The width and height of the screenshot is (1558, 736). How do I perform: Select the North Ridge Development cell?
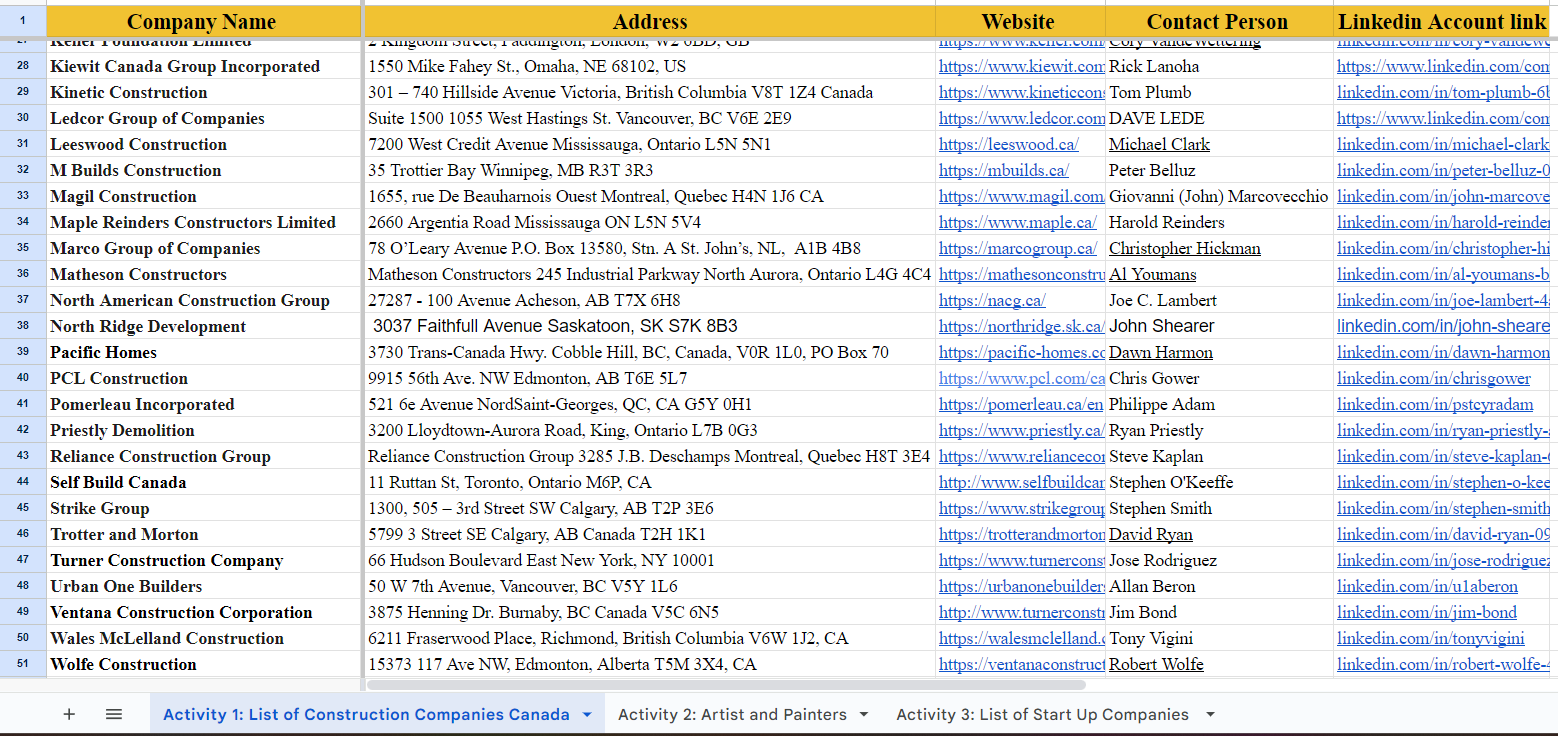pyautogui.click(x=203, y=327)
